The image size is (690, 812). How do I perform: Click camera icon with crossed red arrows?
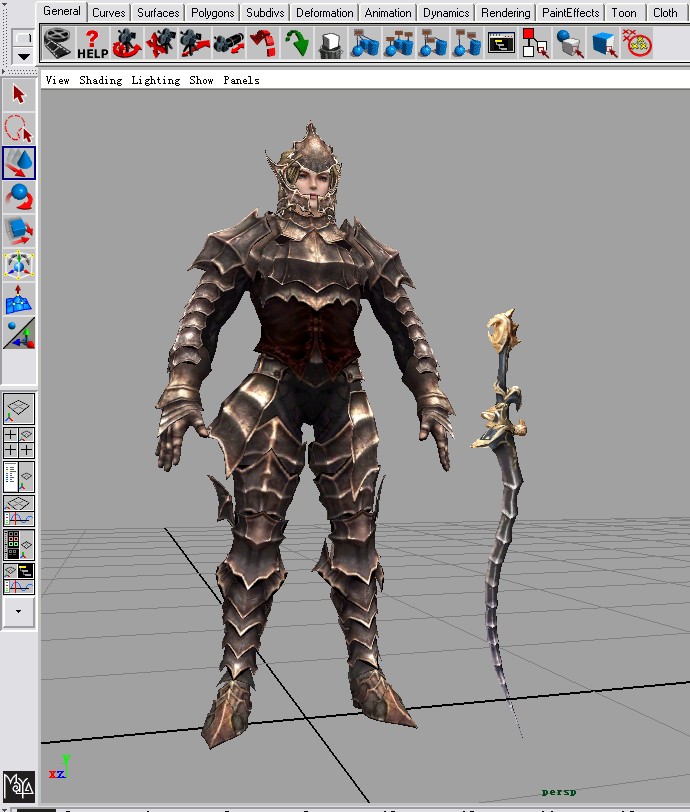[x=161, y=44]
